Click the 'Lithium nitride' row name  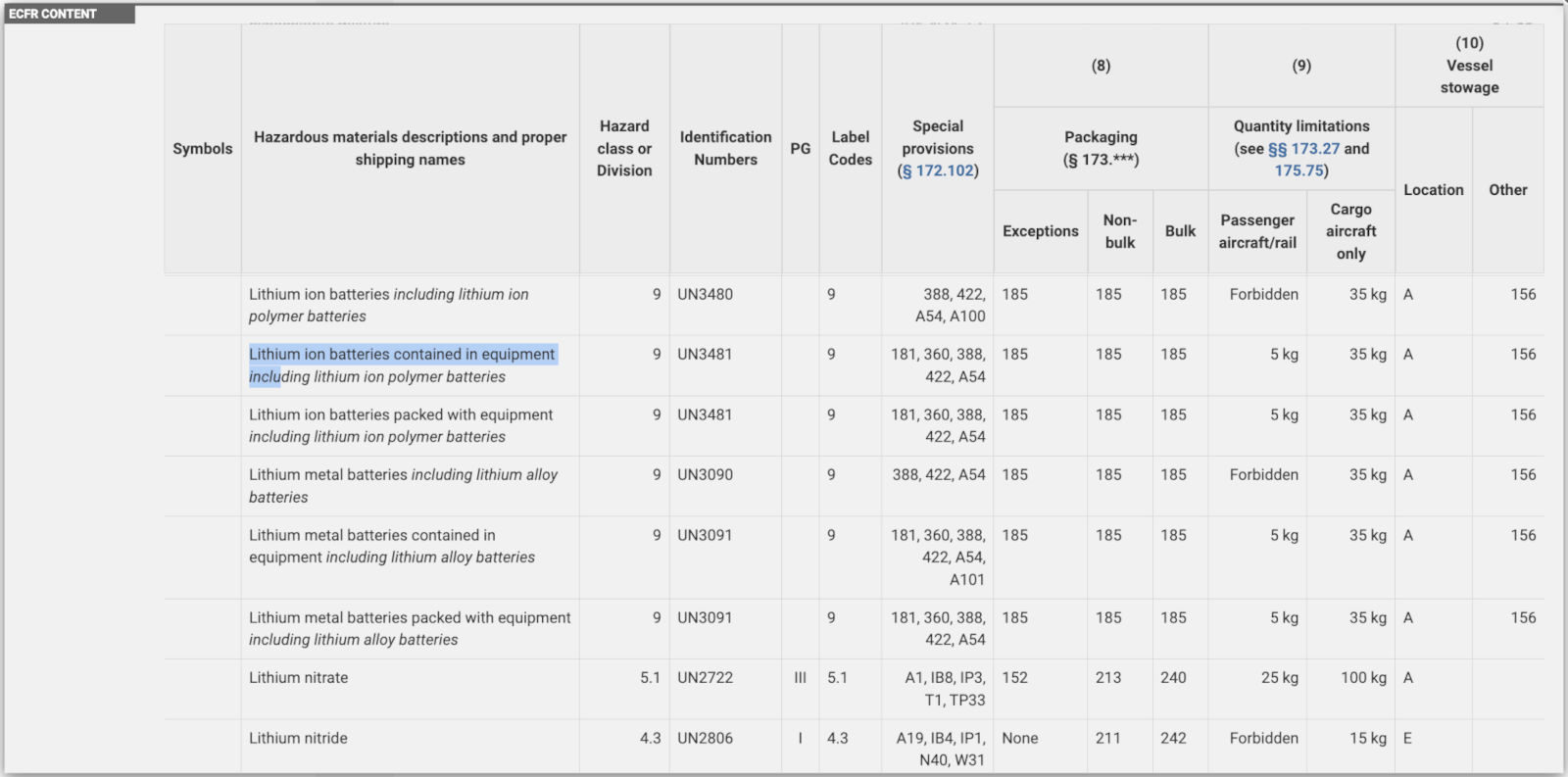tap(298, 739)
